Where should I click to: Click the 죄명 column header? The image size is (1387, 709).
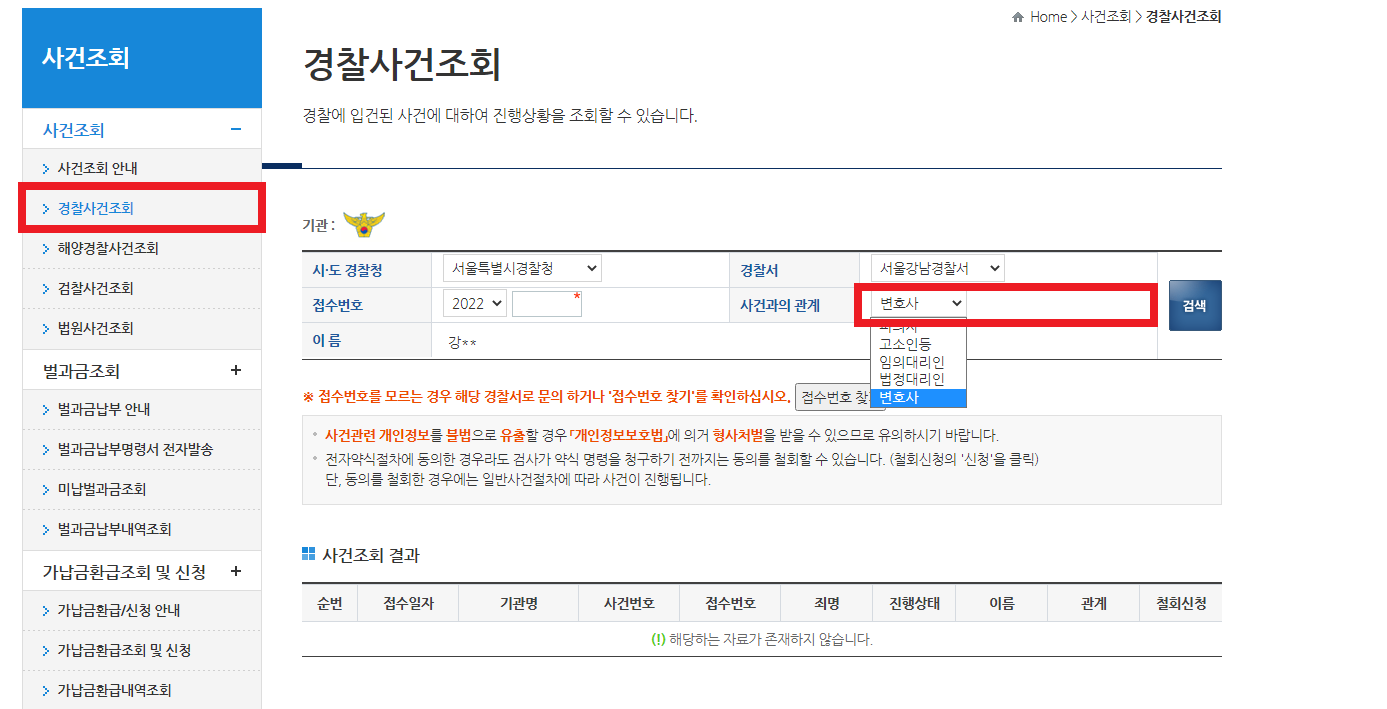(x=826, y=603)
